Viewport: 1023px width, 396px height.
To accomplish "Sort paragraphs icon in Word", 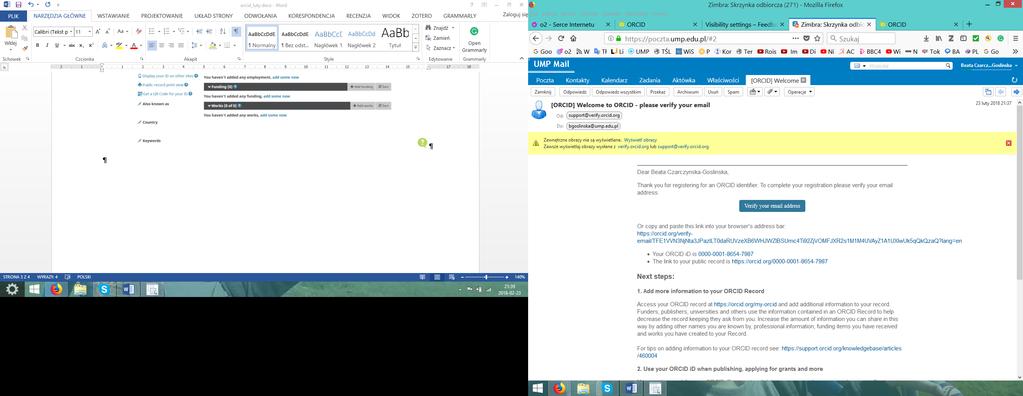I will coord(222,31).
